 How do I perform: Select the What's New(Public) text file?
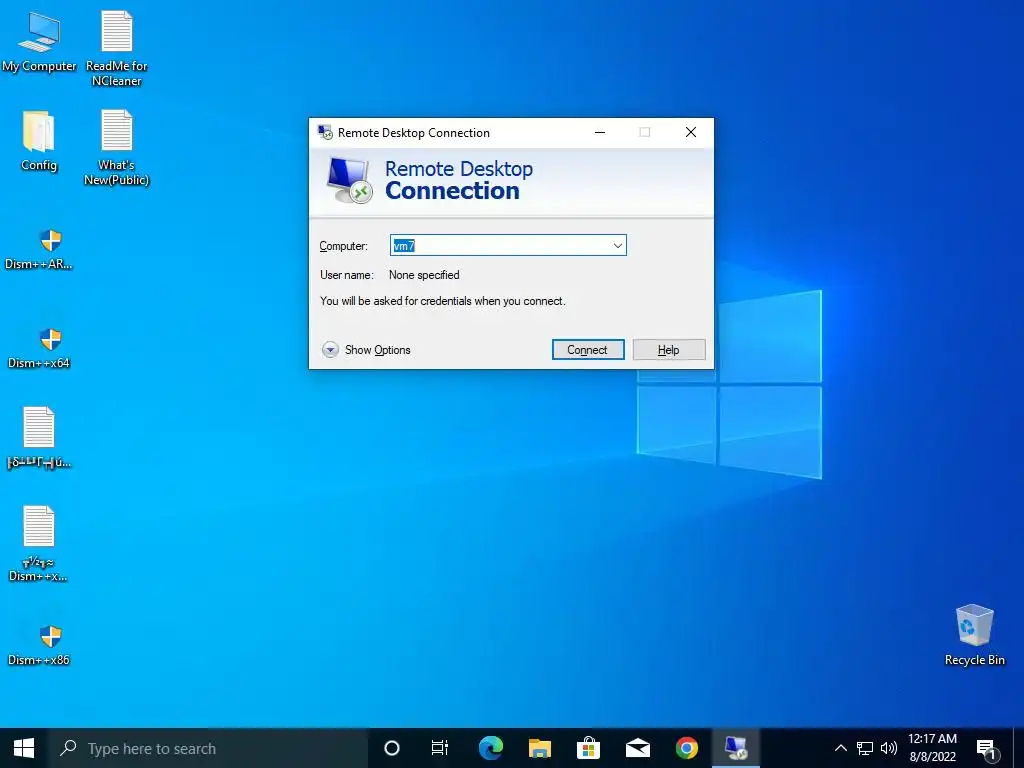[116, 148]
